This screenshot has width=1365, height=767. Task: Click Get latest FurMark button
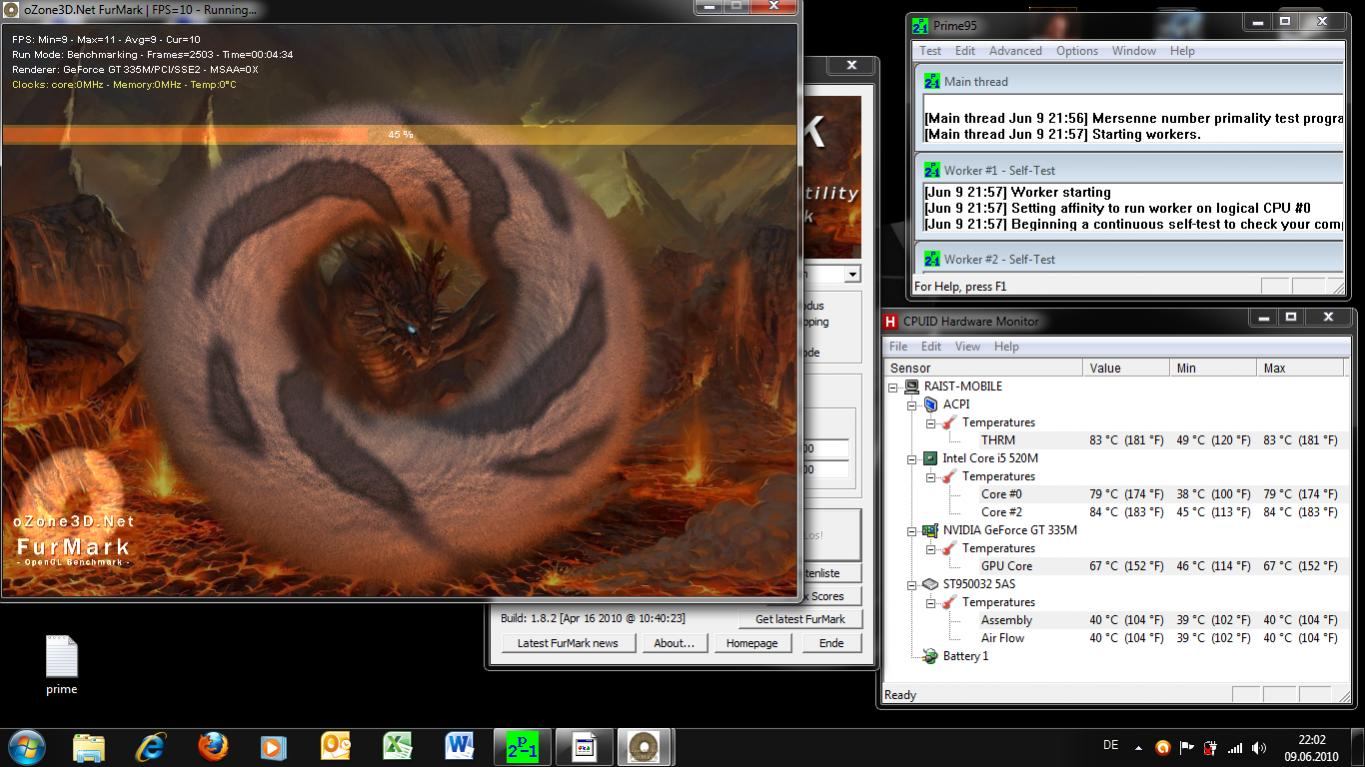coord(800,619)
